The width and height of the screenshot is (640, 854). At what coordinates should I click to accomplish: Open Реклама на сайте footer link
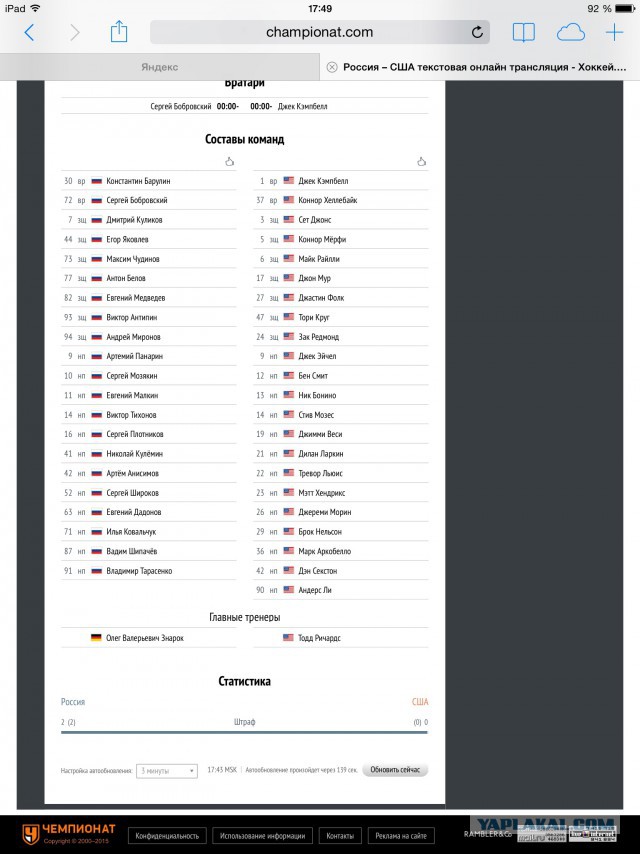click(401, 835)
